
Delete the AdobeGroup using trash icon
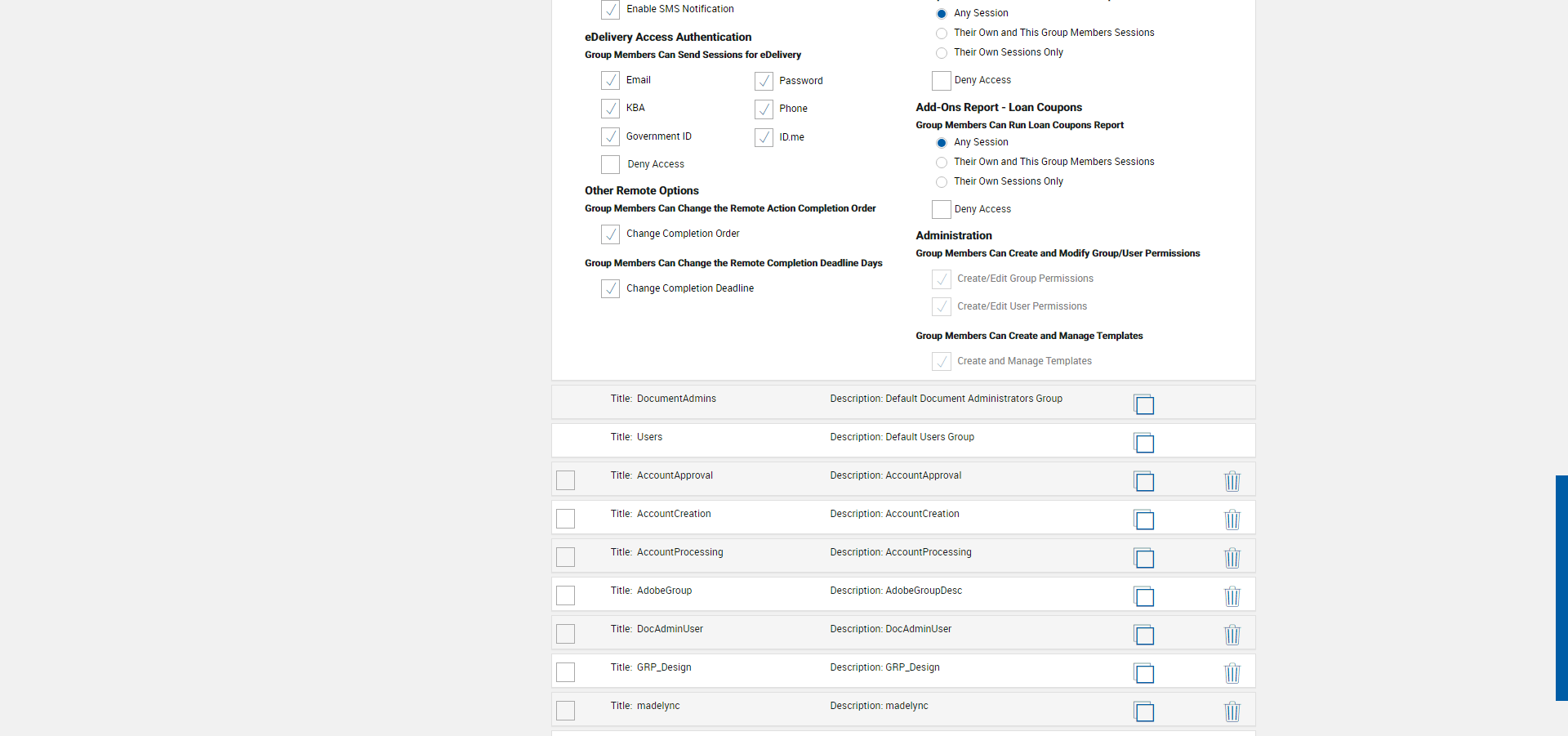(x=1232, y=596)
